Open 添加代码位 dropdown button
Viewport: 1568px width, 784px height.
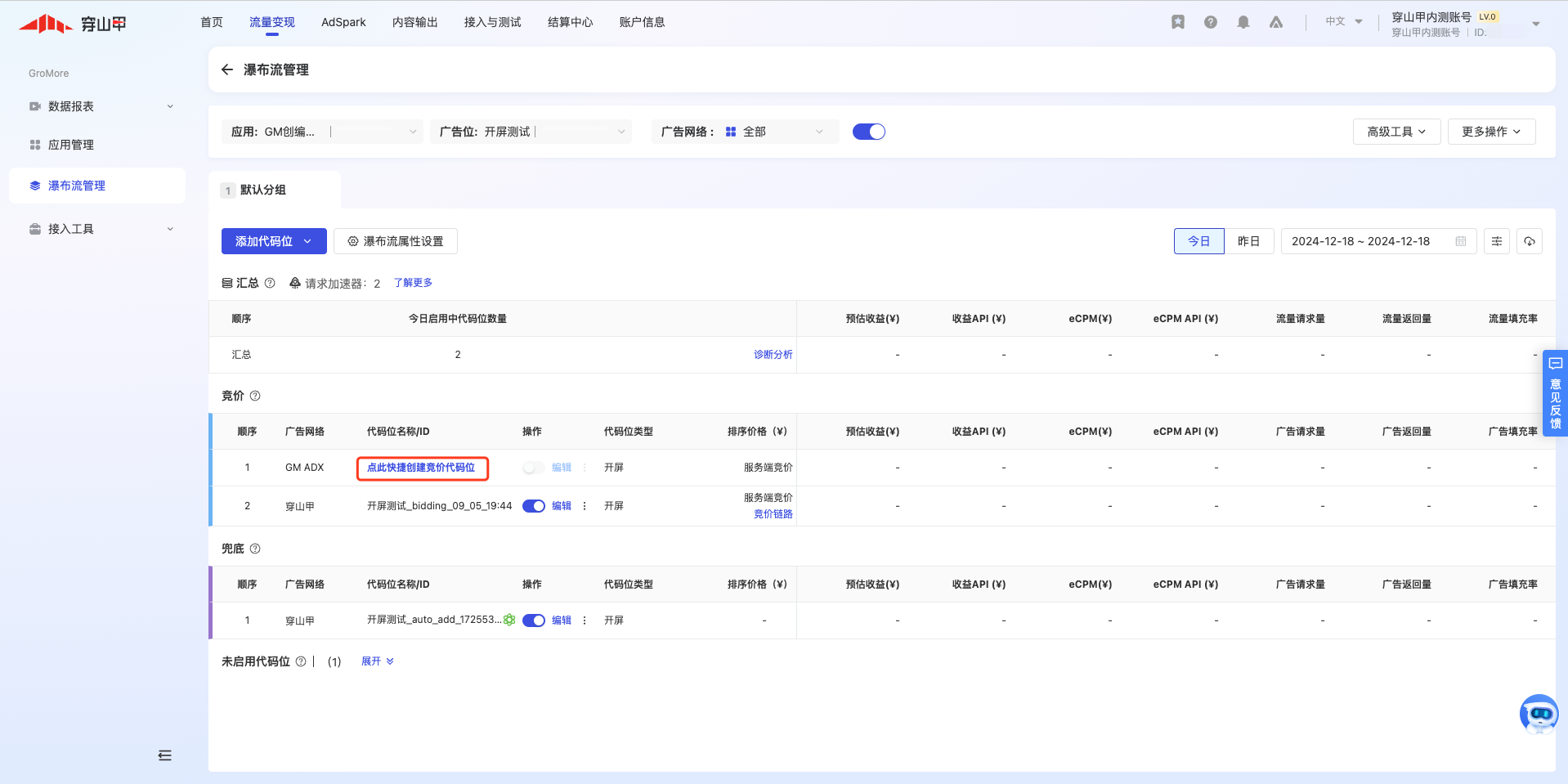[x=274, y=241]
